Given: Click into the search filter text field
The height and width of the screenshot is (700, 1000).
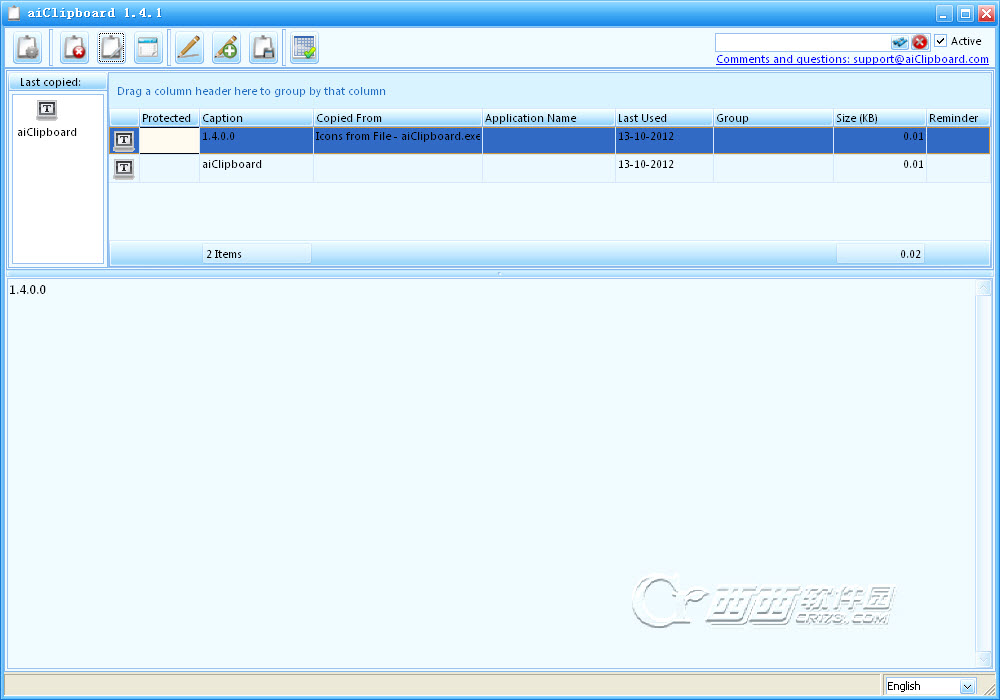Looking at the screenshot, I should (803, 42).
